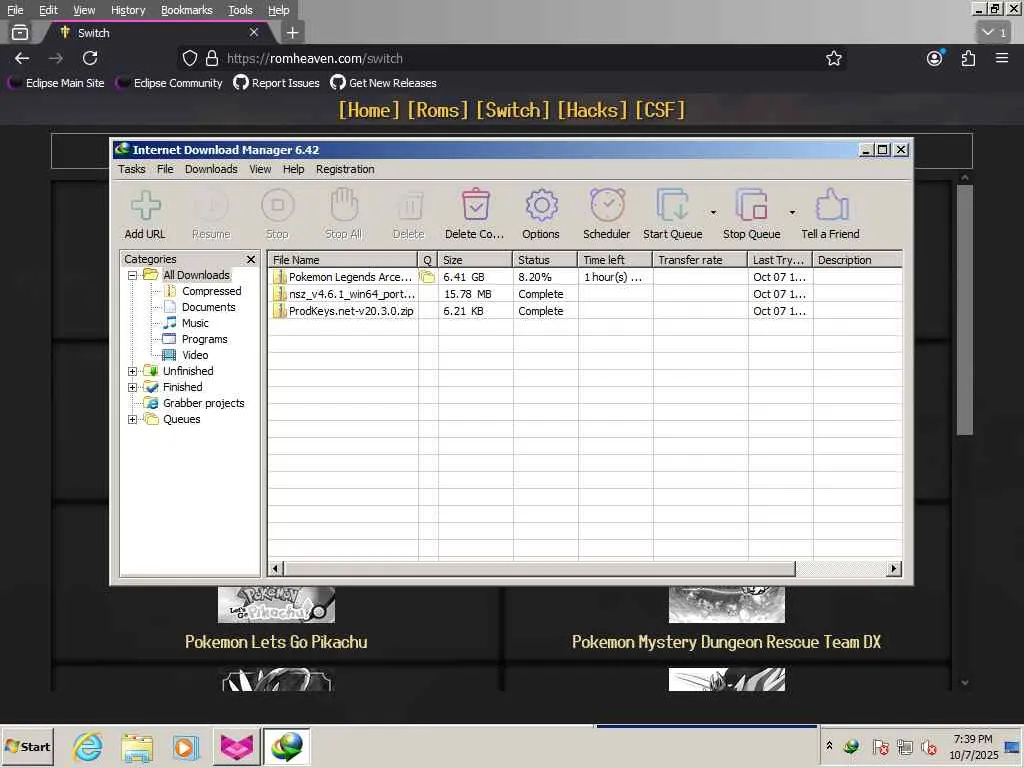
Task: Click the Delete trash icon
Action: [x=409, y=206]
